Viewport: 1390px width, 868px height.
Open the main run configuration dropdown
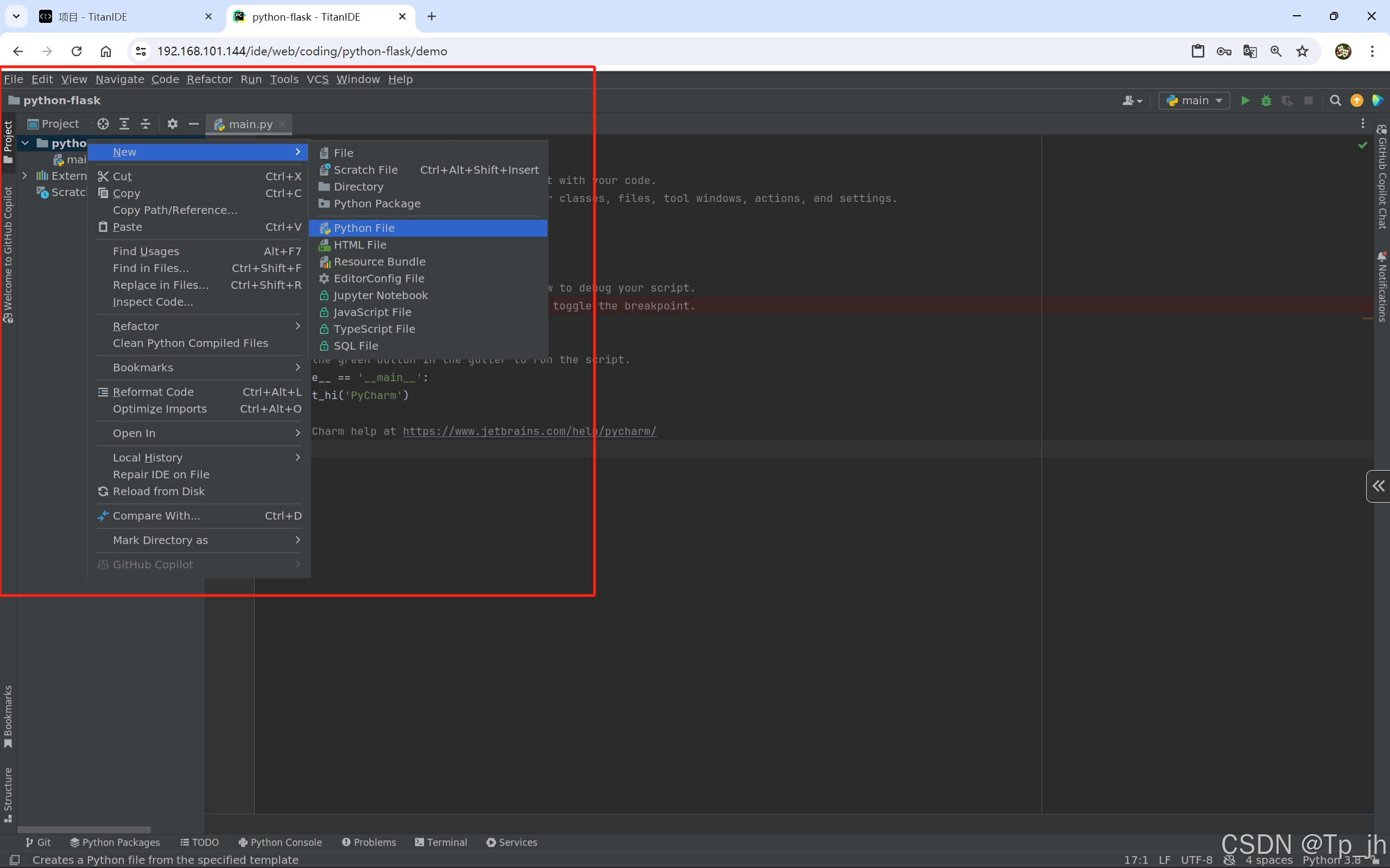[1194, 100]
